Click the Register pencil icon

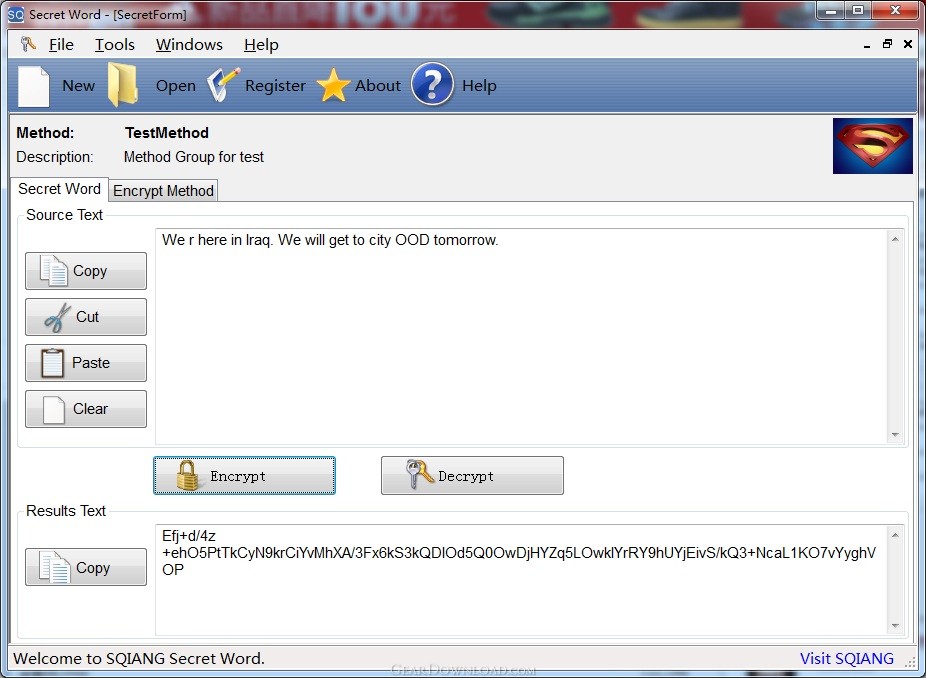(223, 85)
